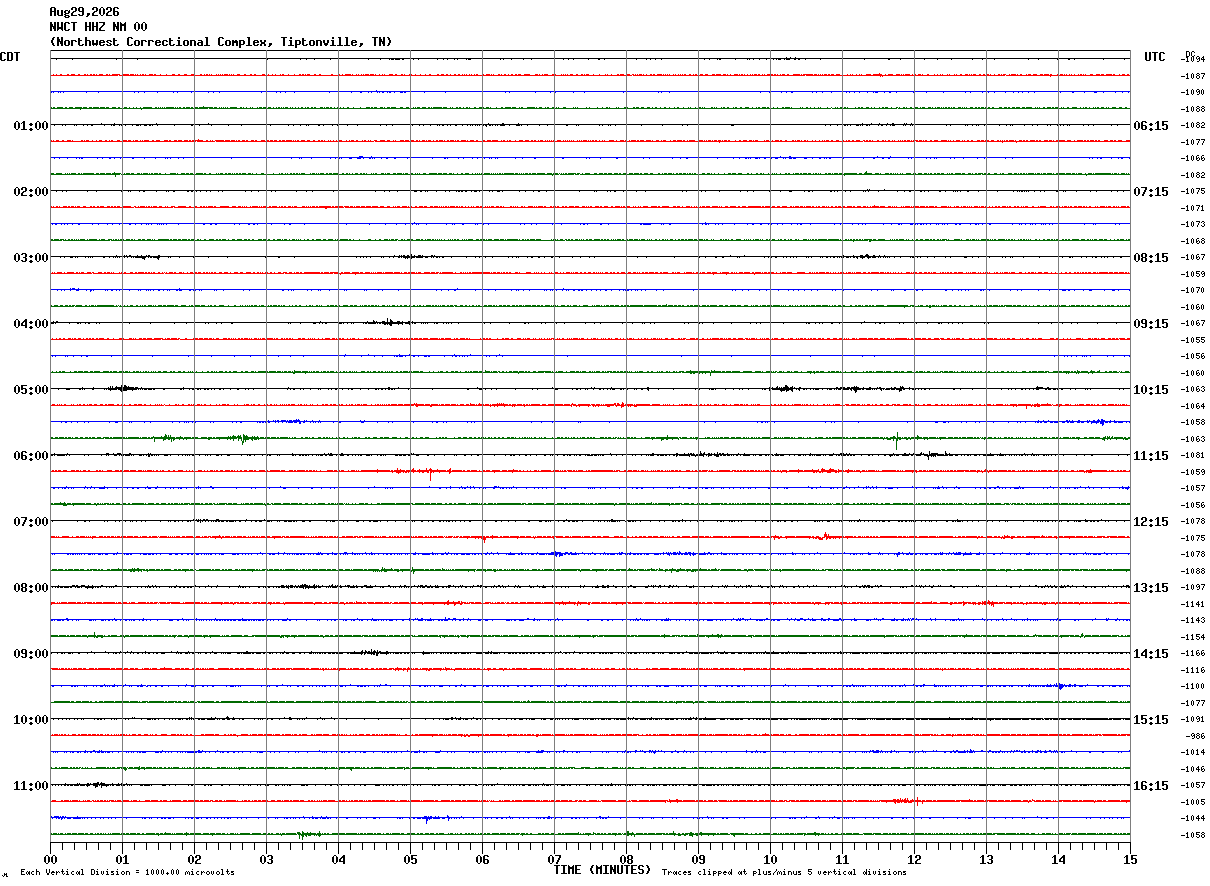Click the 12:15 UTC time label

(1150, 522)
